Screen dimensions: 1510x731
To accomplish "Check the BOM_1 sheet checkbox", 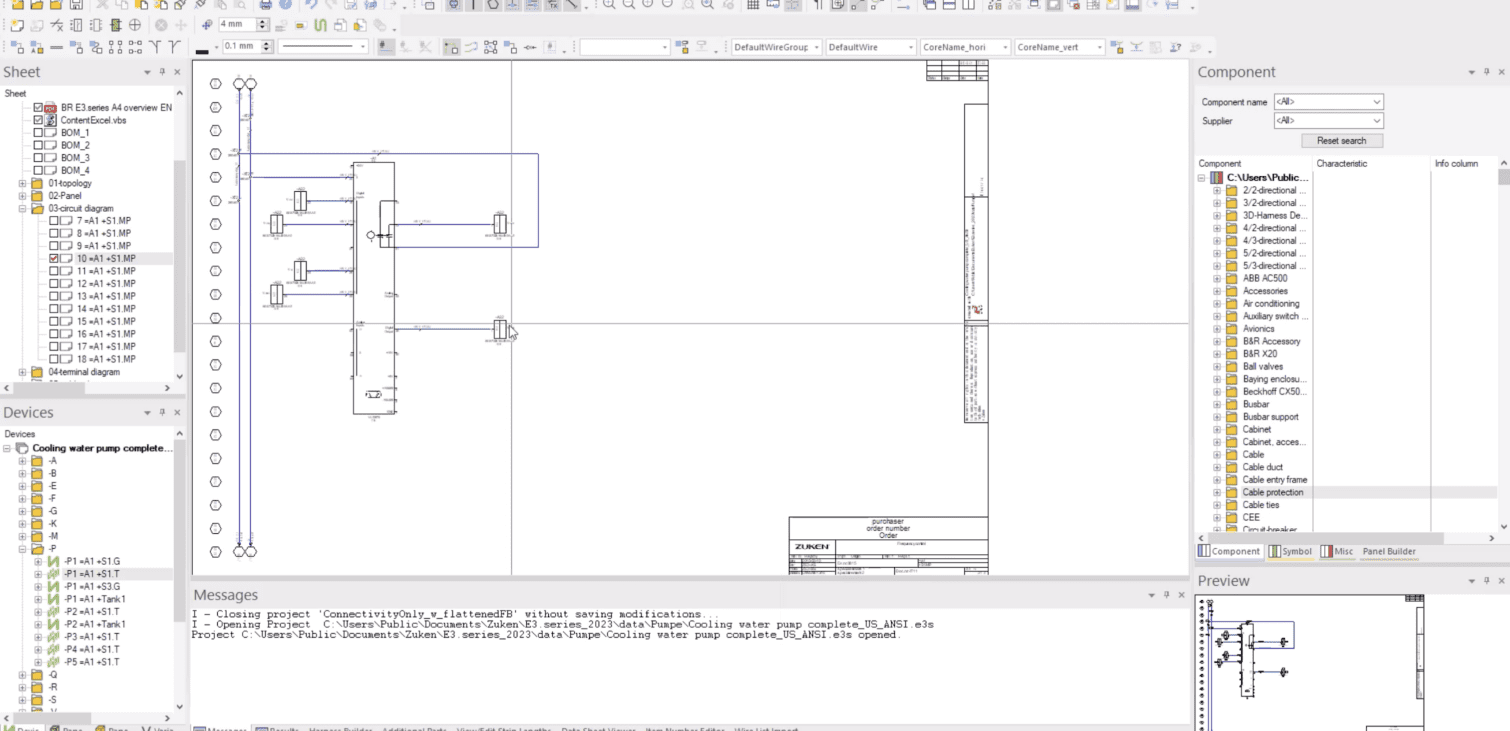I will pos(39,133).
